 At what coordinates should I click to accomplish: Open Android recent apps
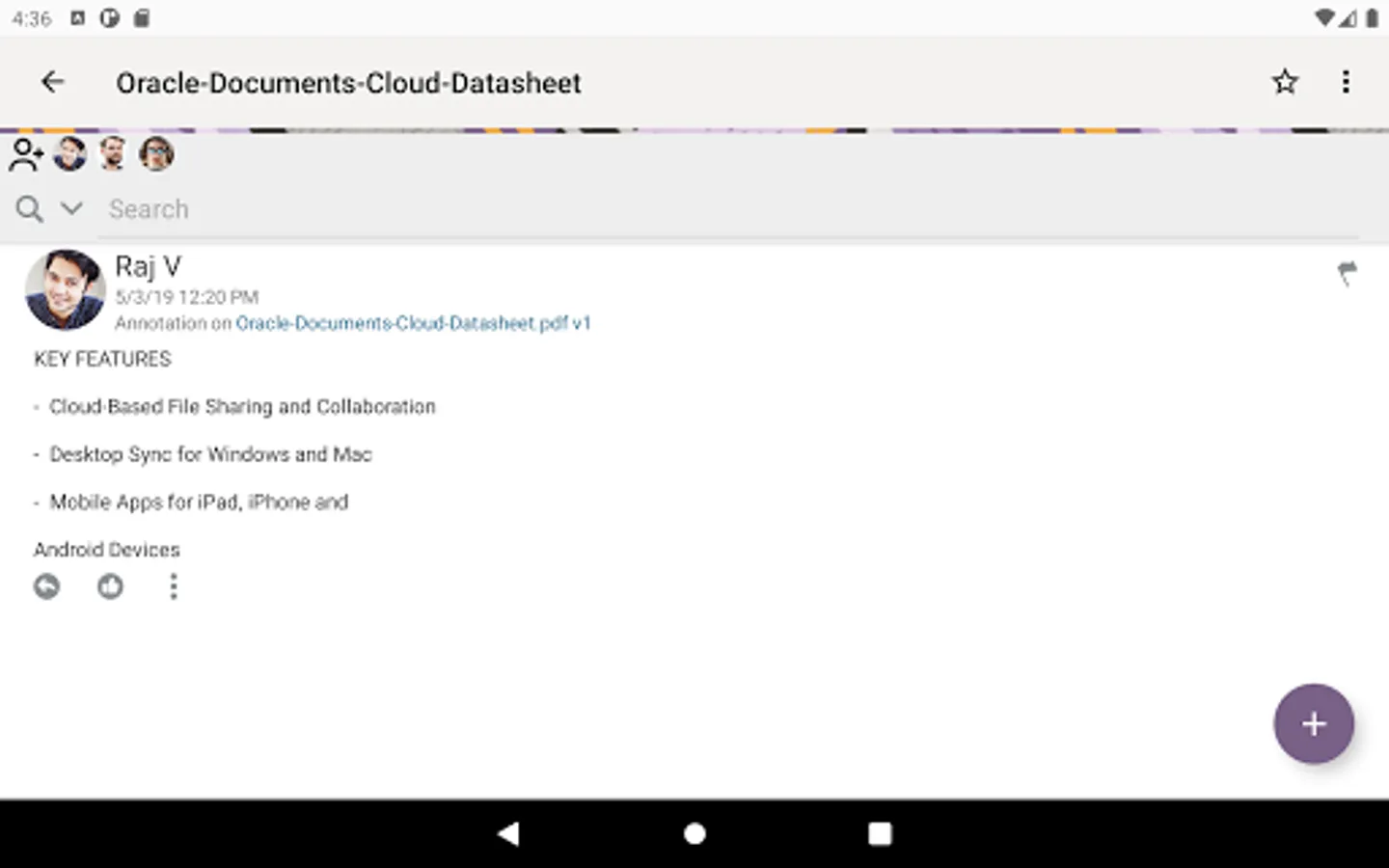[x=880, y=833]
